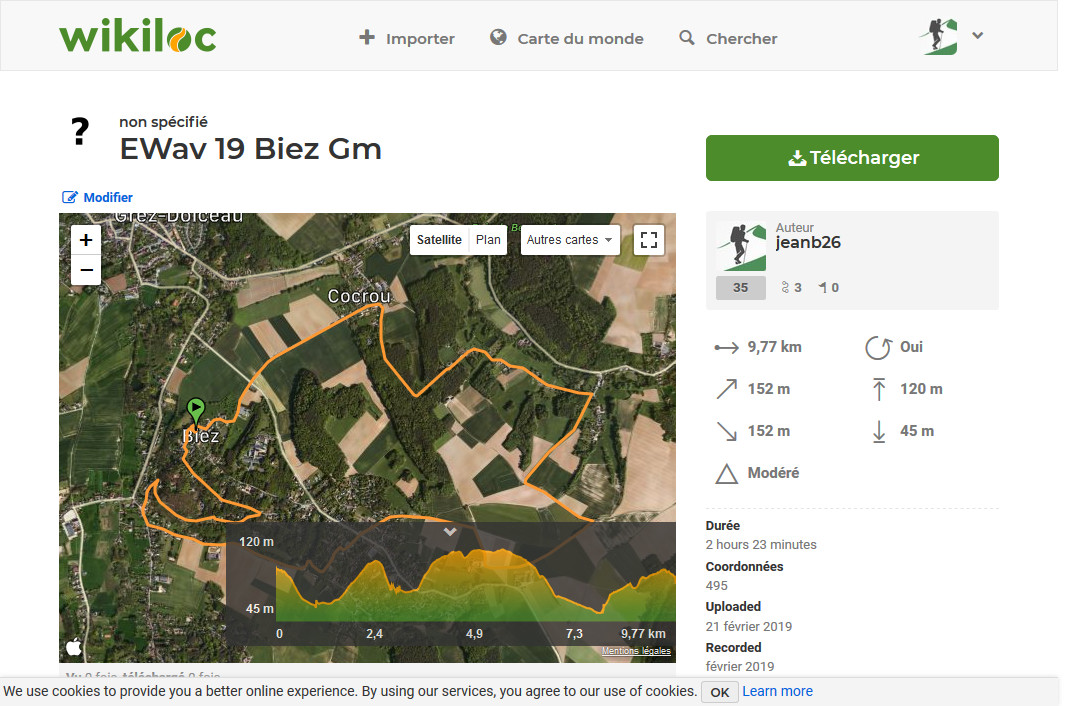Open the map in fullscreen

649,240
